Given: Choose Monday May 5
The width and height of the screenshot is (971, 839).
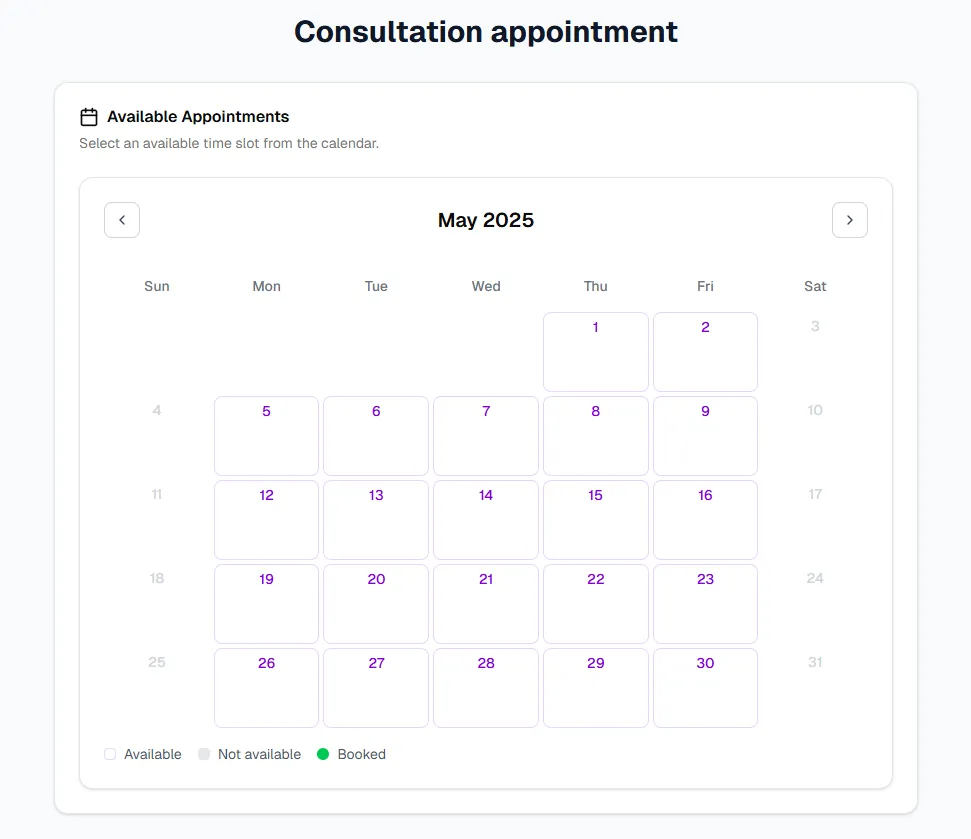Looking at the screenshot, I should tap(266, 435).
